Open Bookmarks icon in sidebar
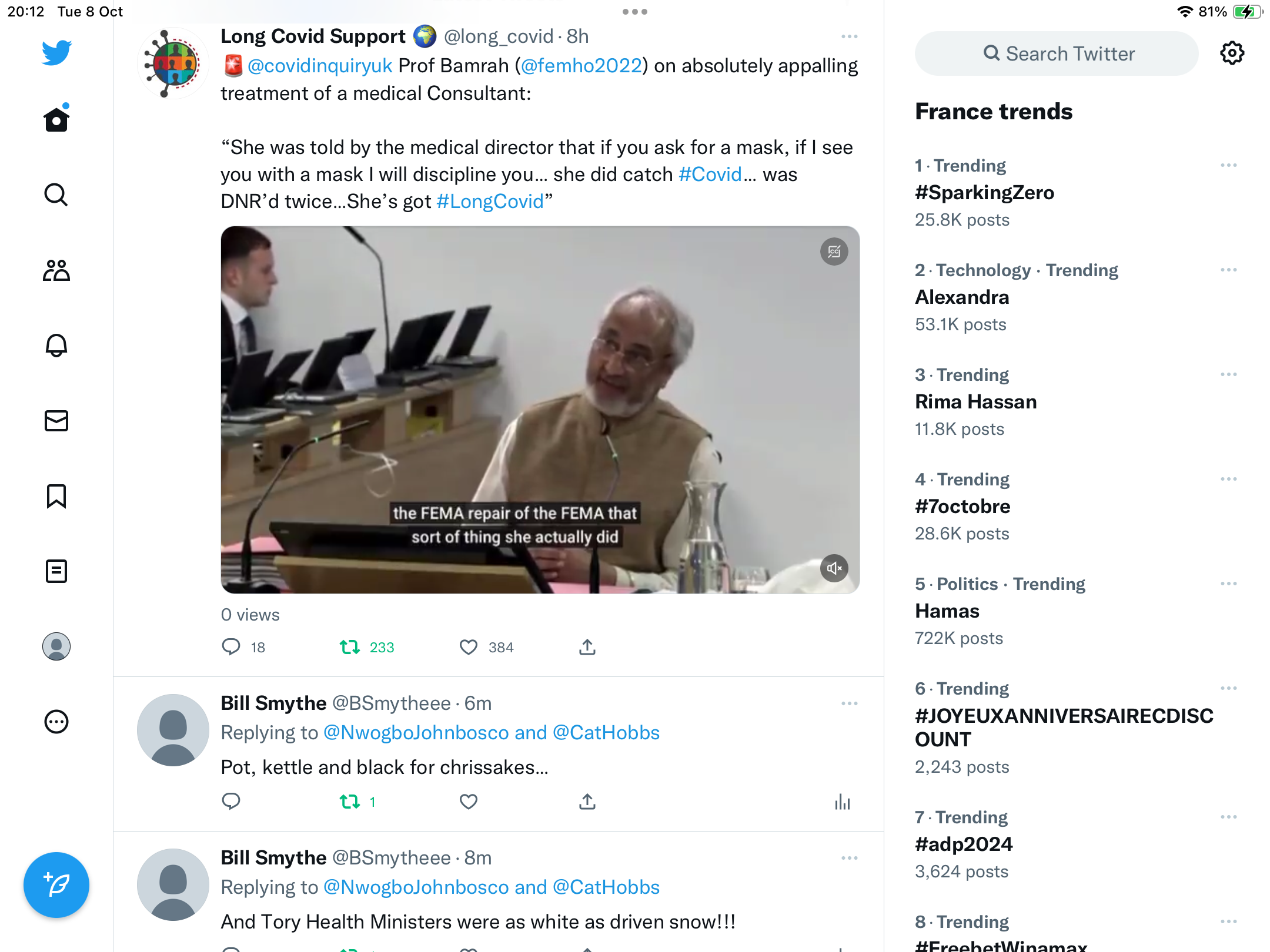The height and width of the screenshot is (952, 1270). [56, 496]
